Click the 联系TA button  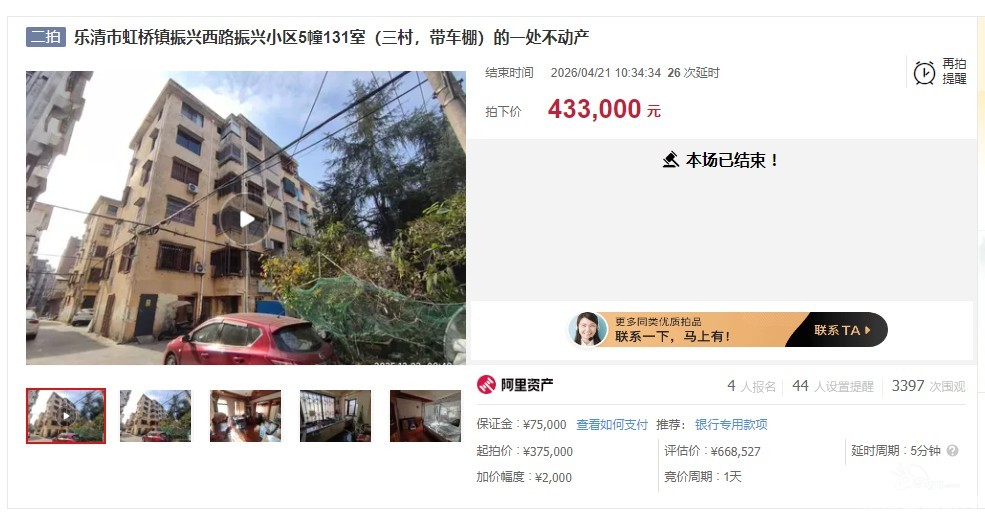click(842, 330)
